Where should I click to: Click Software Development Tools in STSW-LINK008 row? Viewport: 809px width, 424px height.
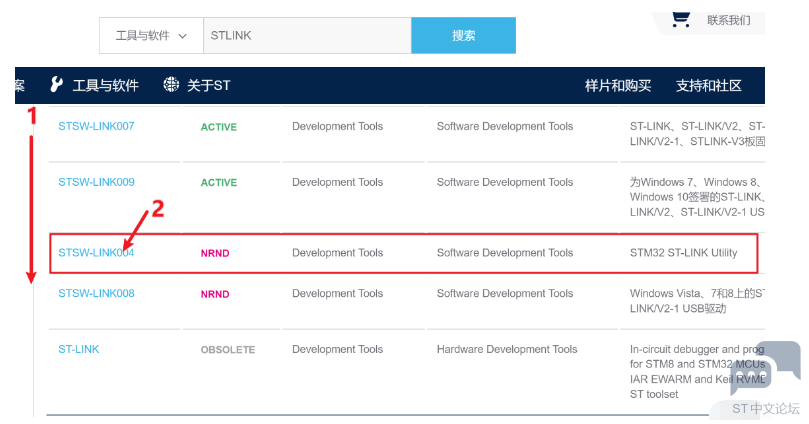pyautogui.click(x=505, y=293)
